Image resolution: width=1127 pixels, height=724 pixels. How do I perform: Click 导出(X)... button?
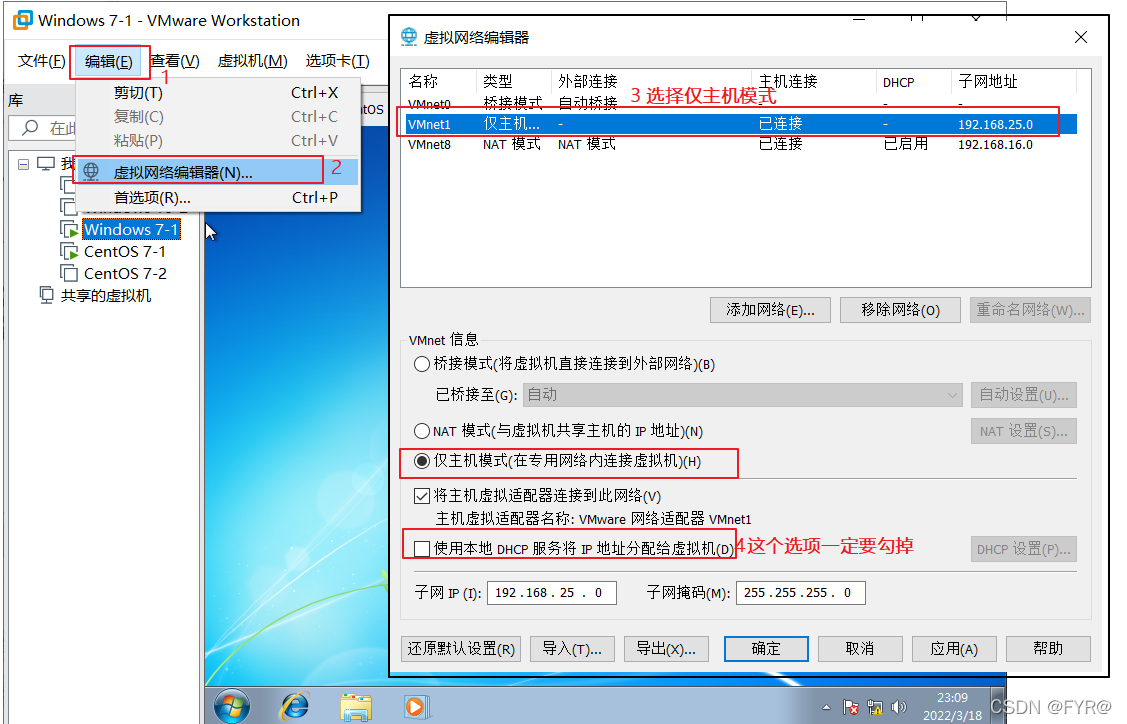click(x=666, y=649)
